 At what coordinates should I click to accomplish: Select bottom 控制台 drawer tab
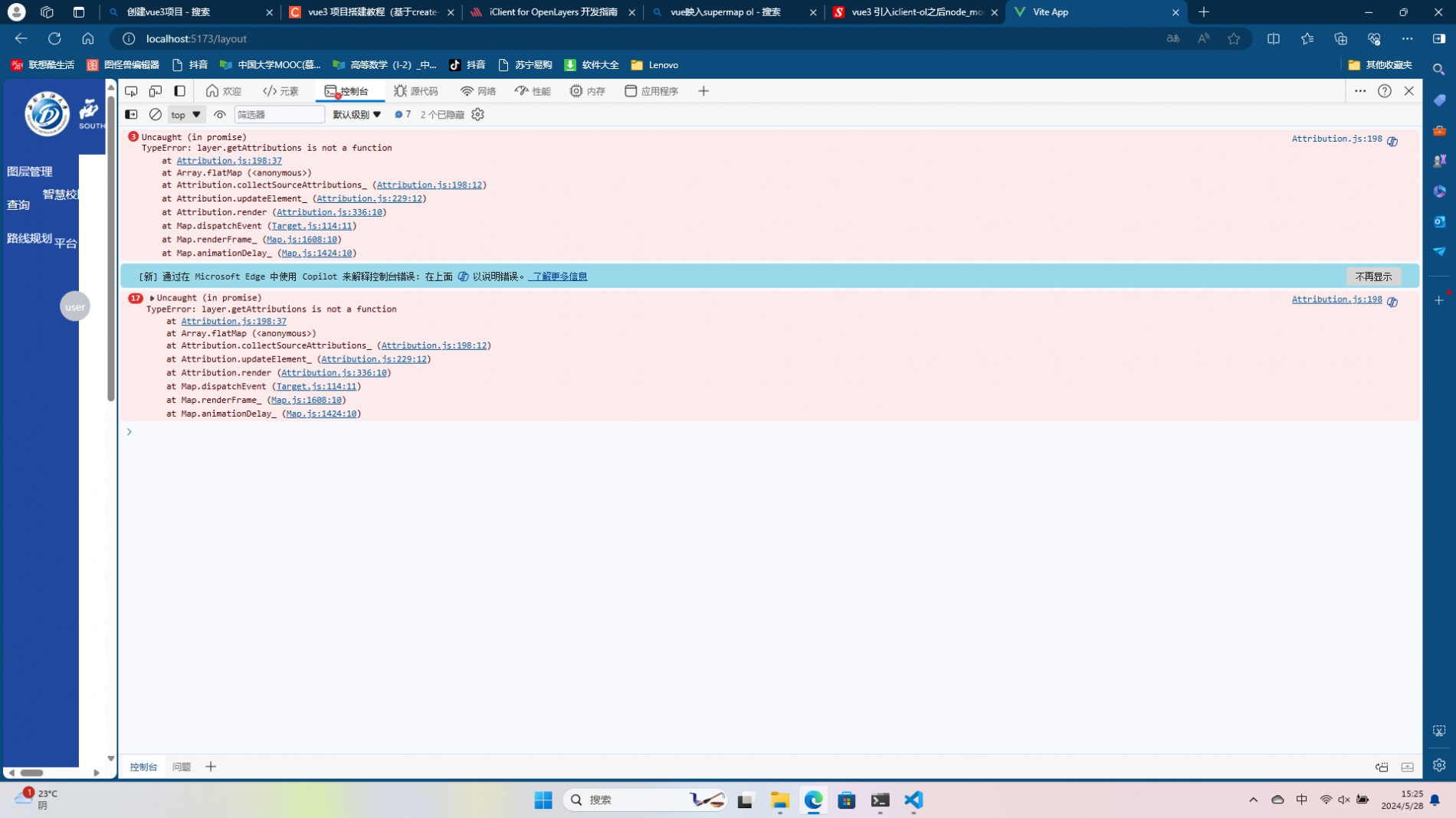click(x=143, y=767)
